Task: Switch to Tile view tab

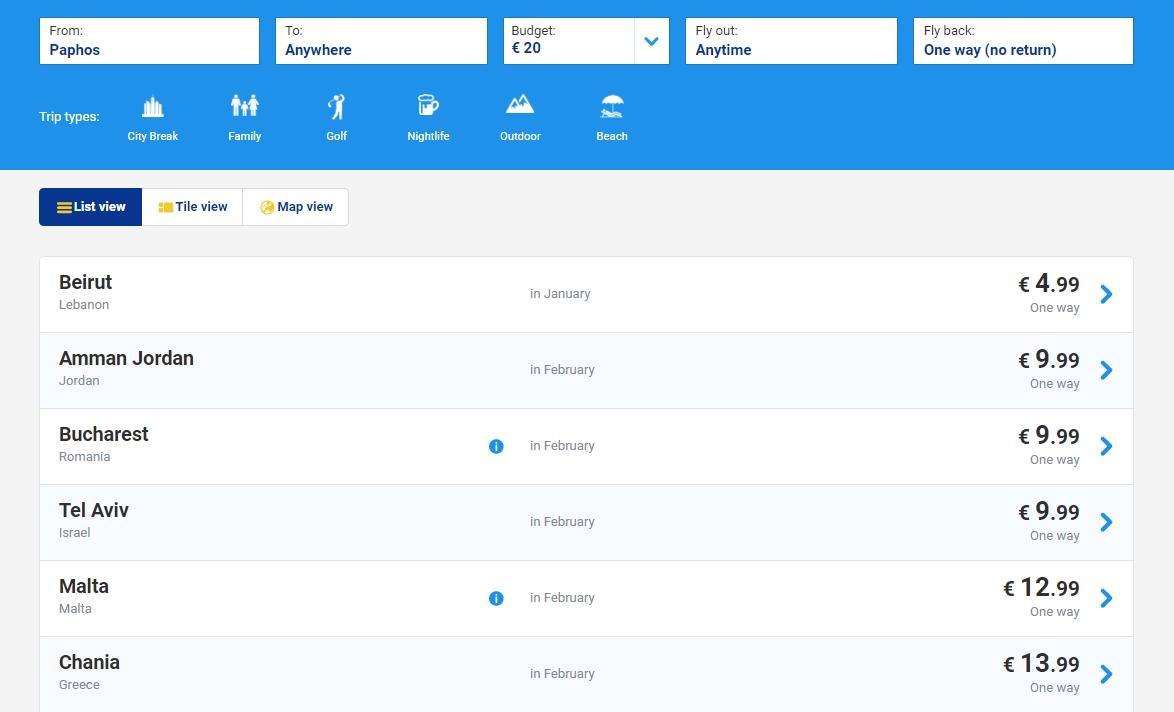Action: [192, 207]
